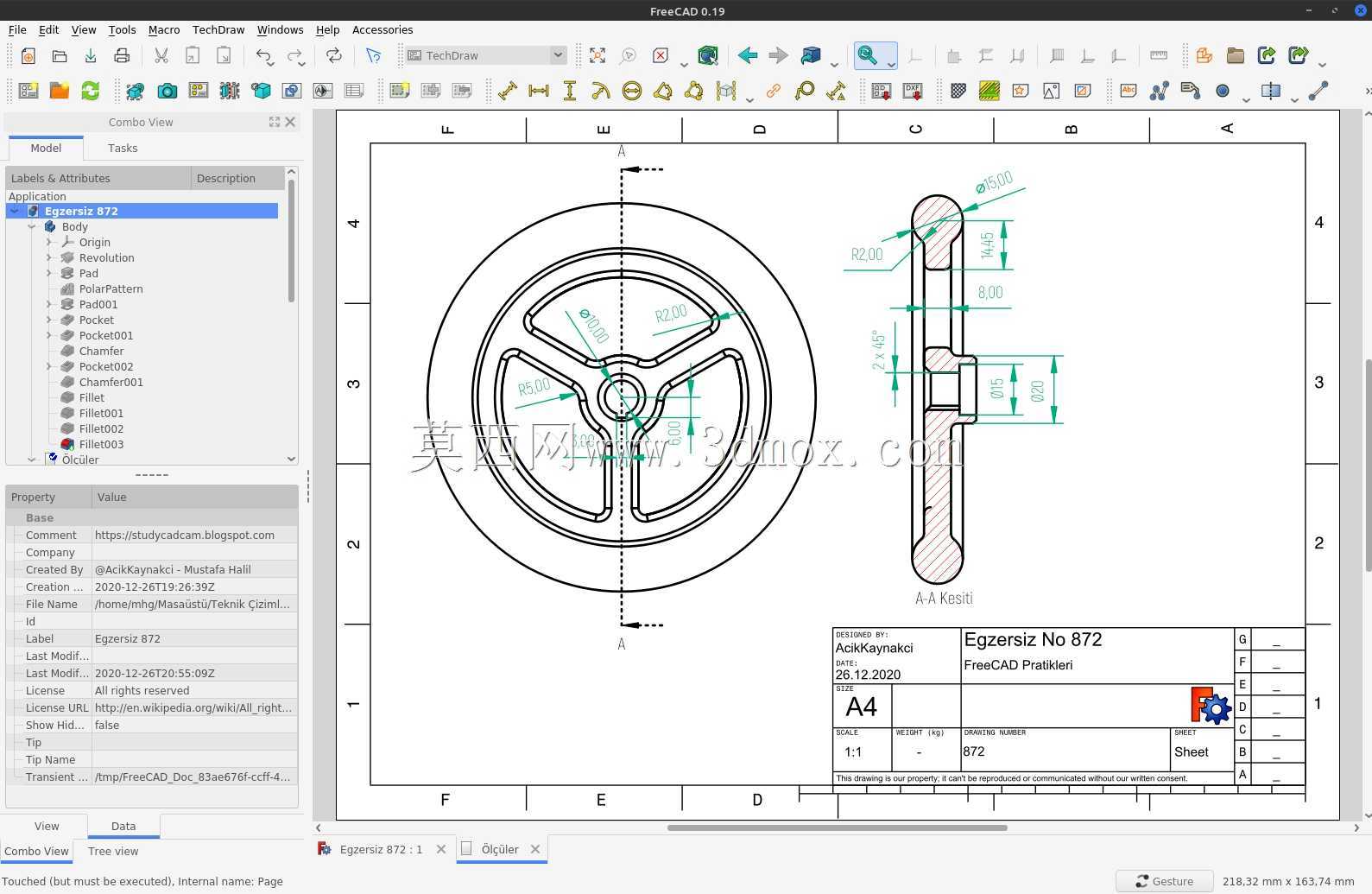The image size is (1372, 894).
Task: Apply a hatch pattern to a face
Action: pyautogui.click(x=958, y=91)
